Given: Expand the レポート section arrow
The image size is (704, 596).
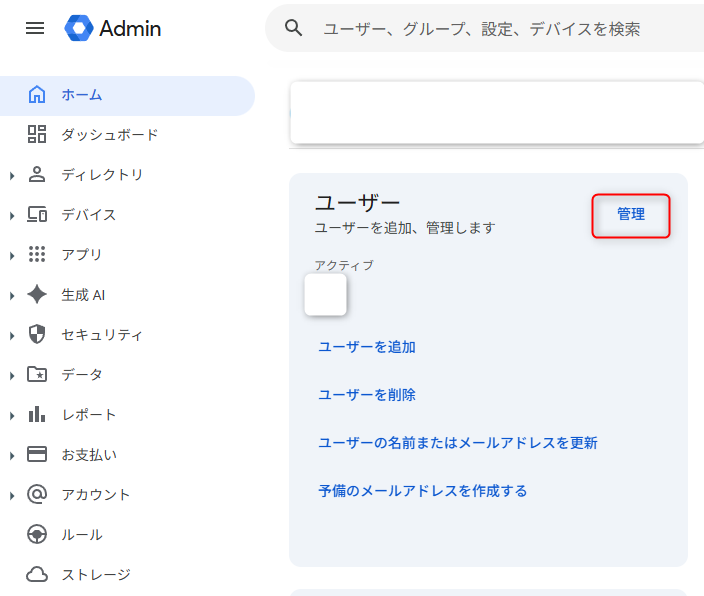Looking at the screenshot, I should coord(12,416).
